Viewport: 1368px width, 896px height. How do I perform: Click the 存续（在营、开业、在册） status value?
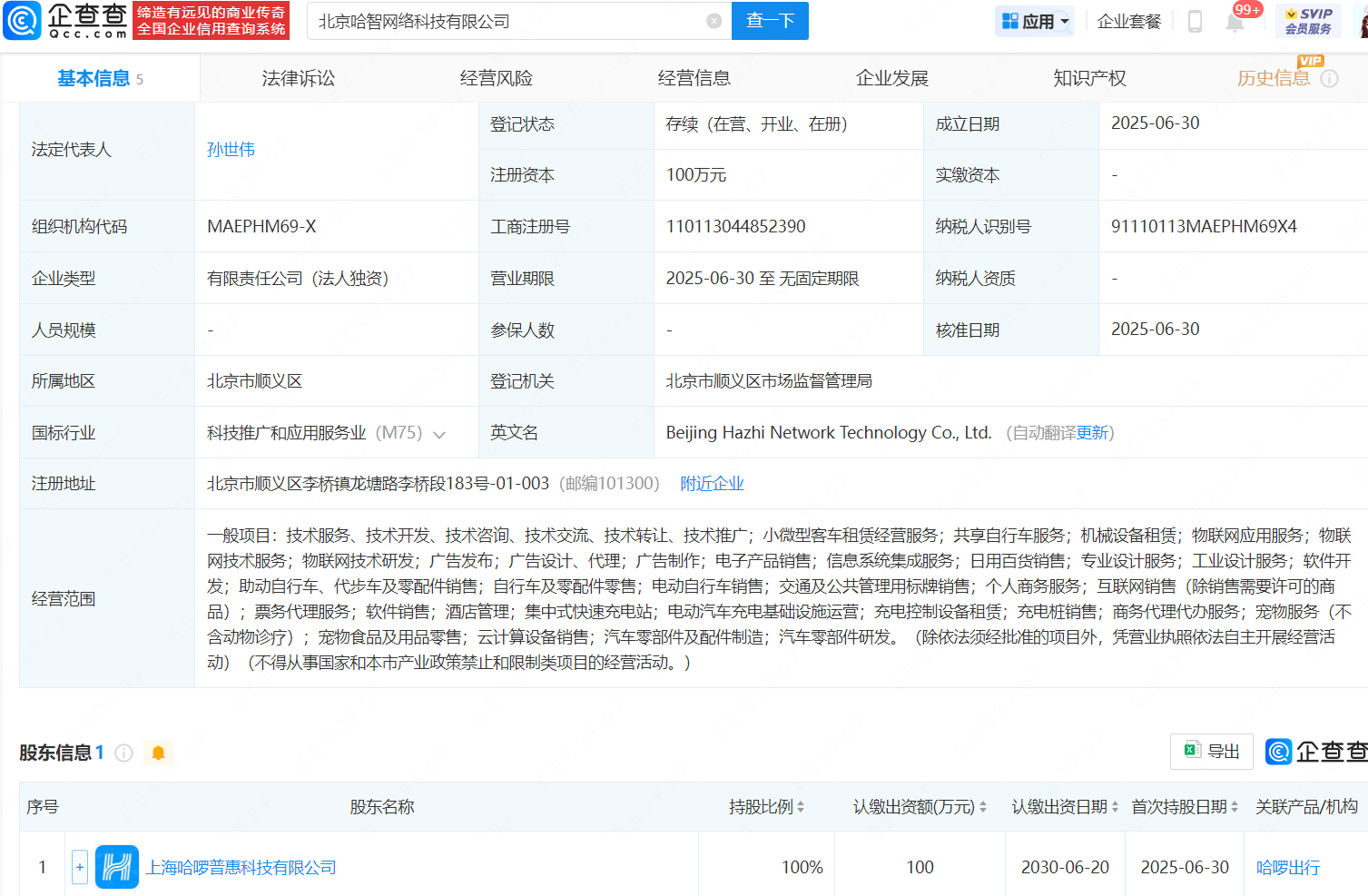[x=756, y=124]
